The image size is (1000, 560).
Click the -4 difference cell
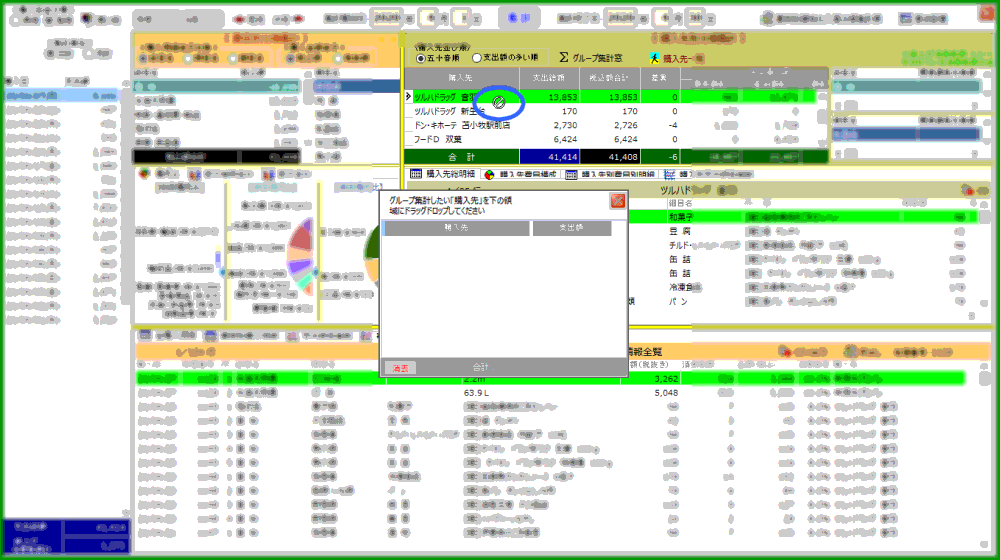[x=659, y=125]
